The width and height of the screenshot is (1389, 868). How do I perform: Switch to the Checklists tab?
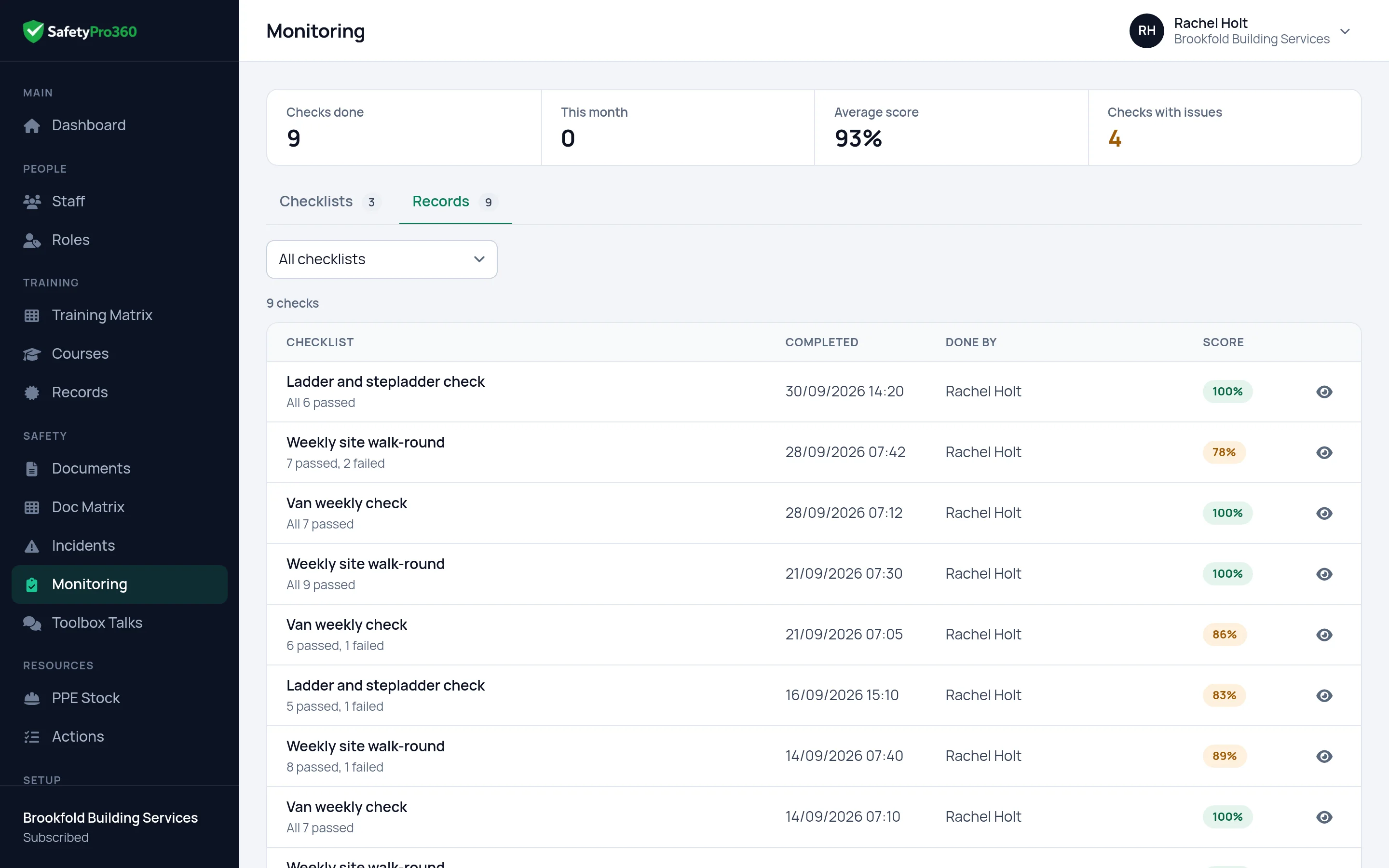click(329, 202)
